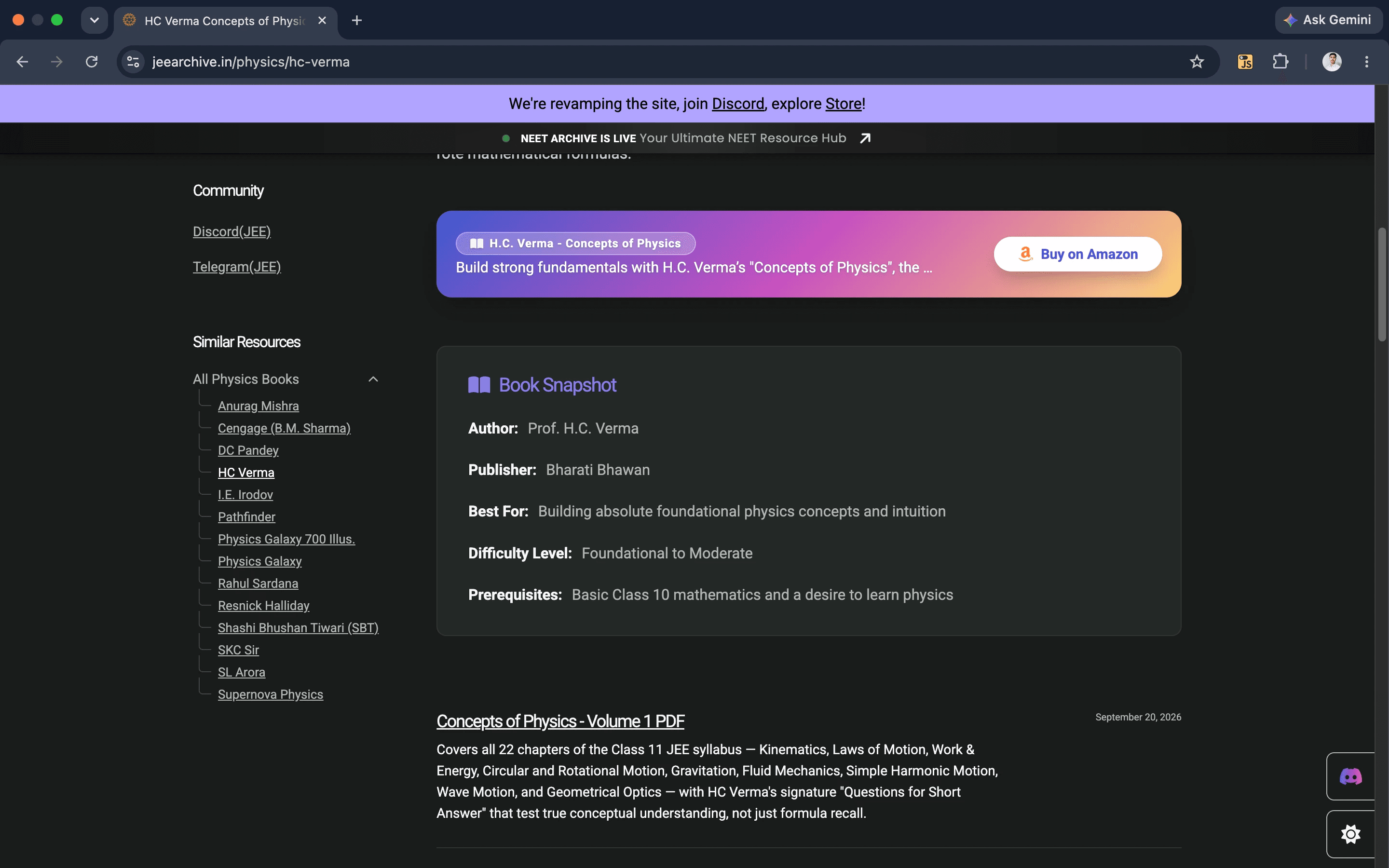This screenshot has height=868, width=1389.
Task: Close the HC Verma tab
Action: pyautogui.click(x=322, y=21)
